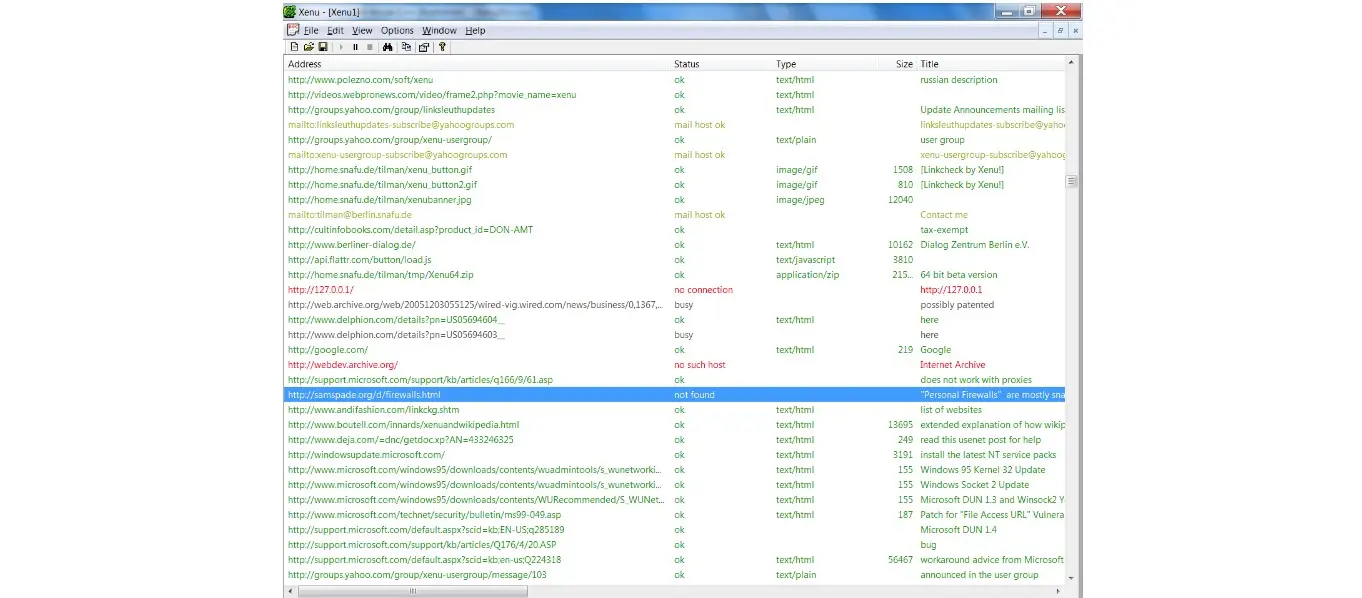Click the Find binoculars icon

tap(388, 47)
